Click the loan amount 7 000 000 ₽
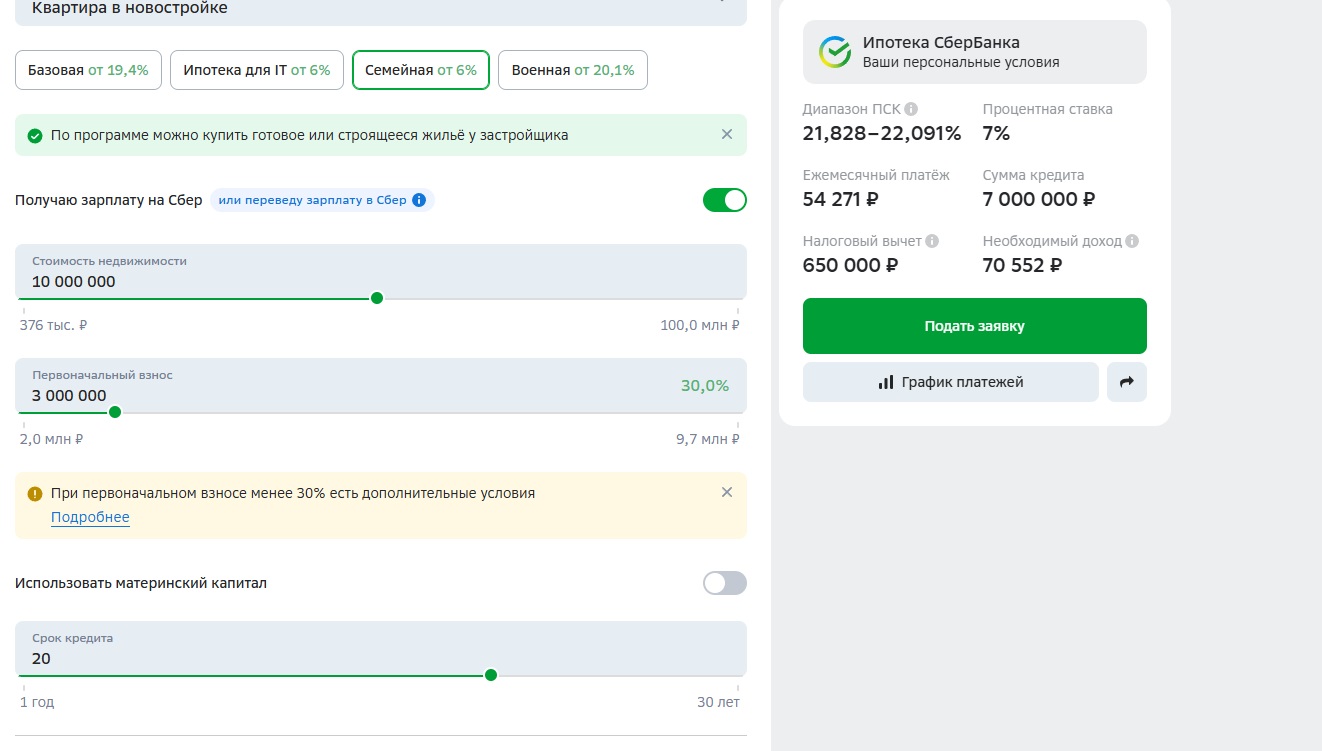The image size is (1322, 751). 1039,199
